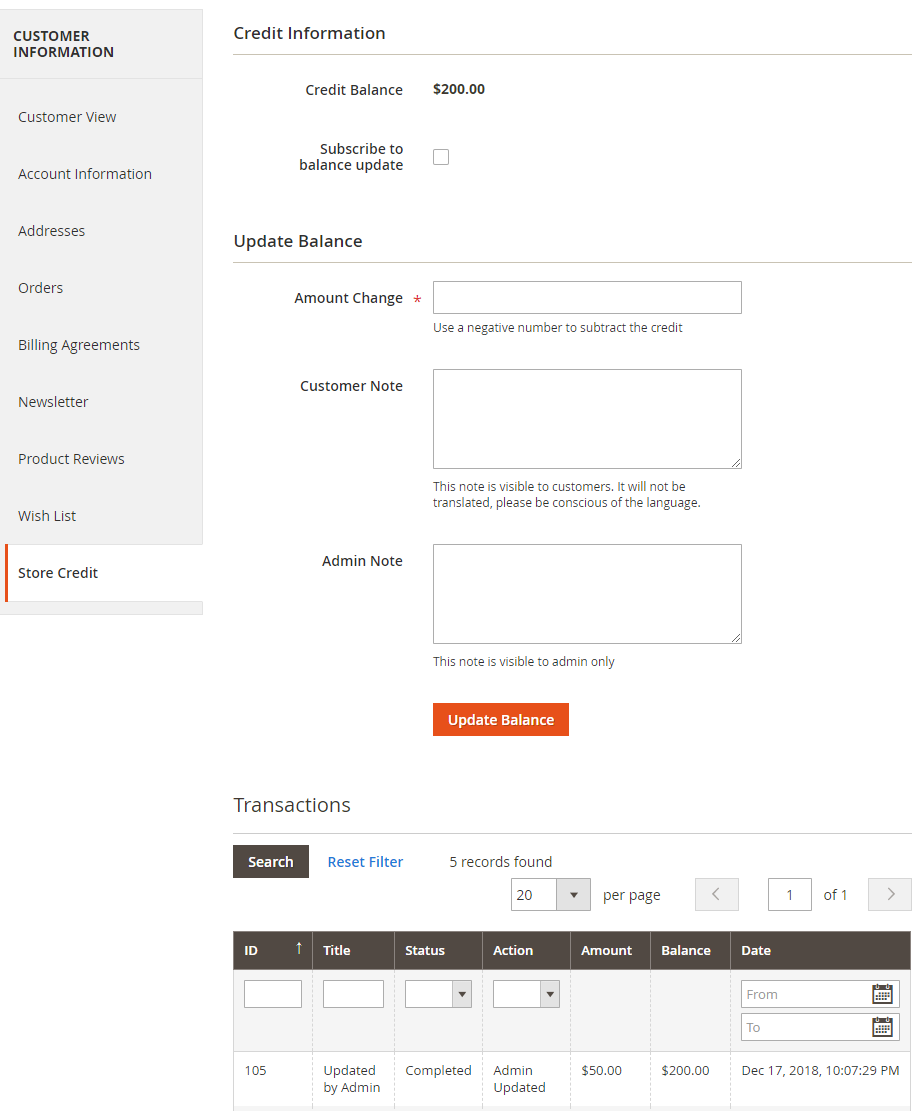This screenshot has height=1111, width=920.
Task: Sort by ID column arrow
Action: click(298, 949)
